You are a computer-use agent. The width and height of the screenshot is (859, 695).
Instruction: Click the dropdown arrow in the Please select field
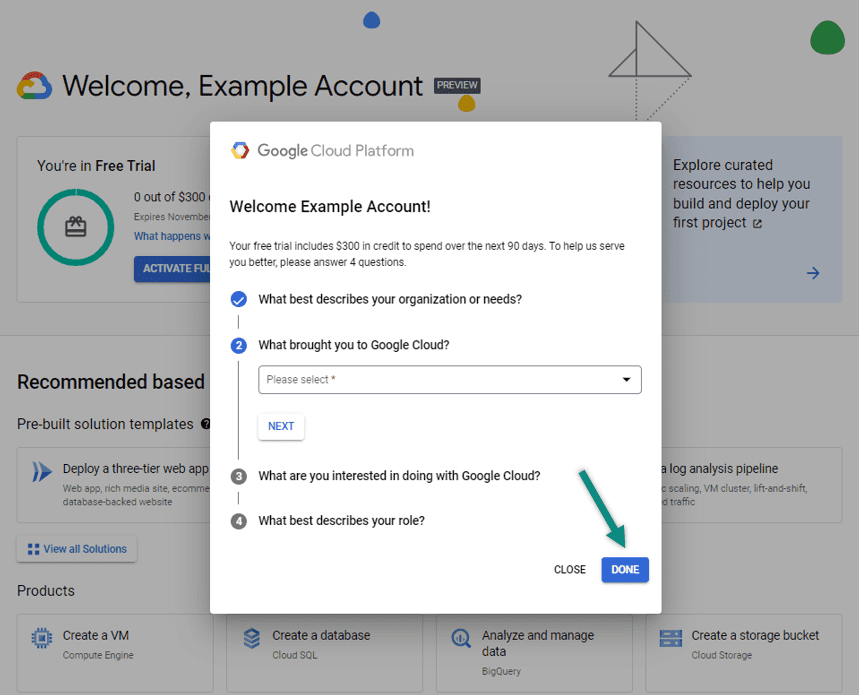626,380
